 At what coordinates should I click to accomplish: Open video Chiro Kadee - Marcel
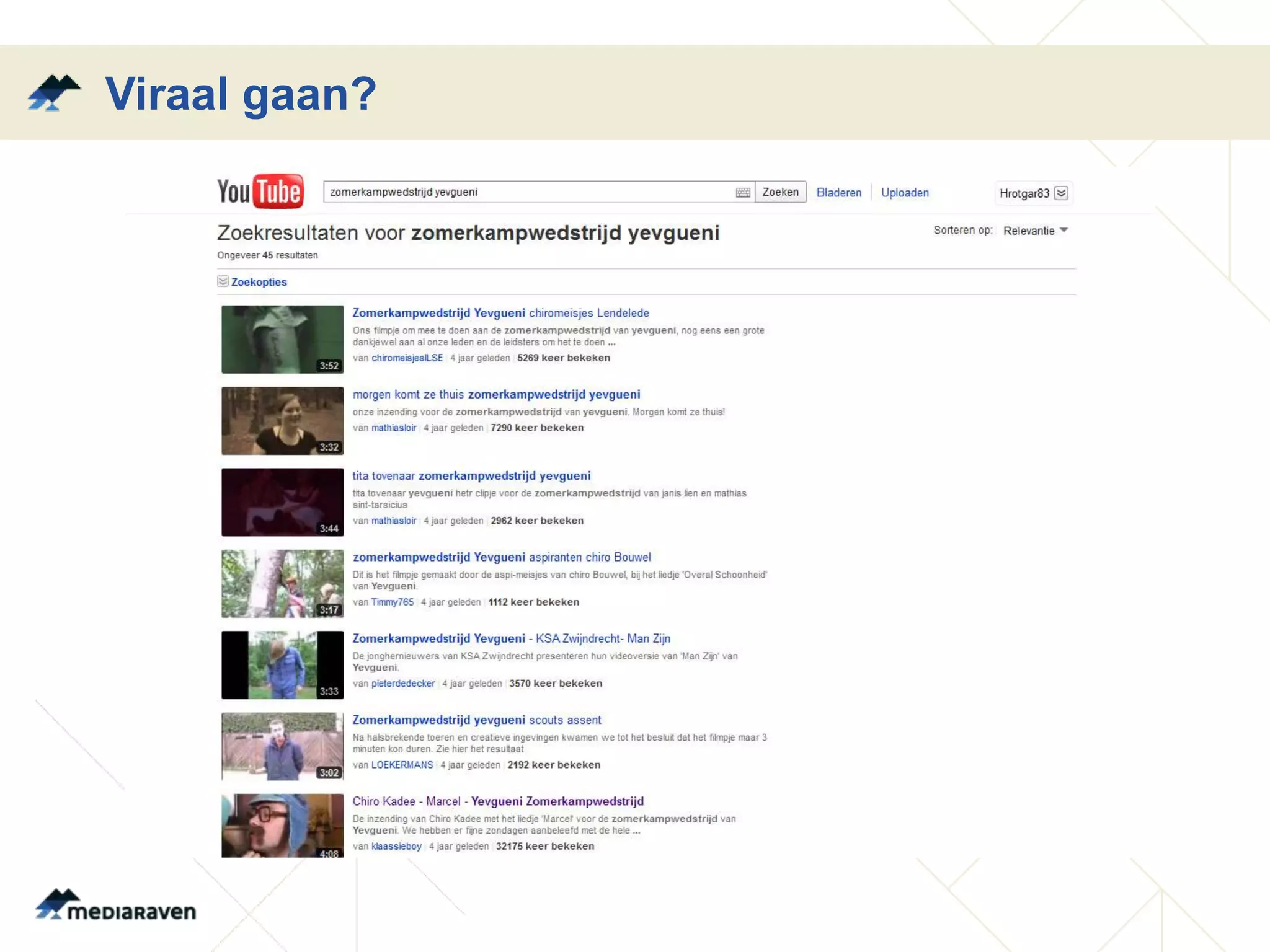(498, 801)
